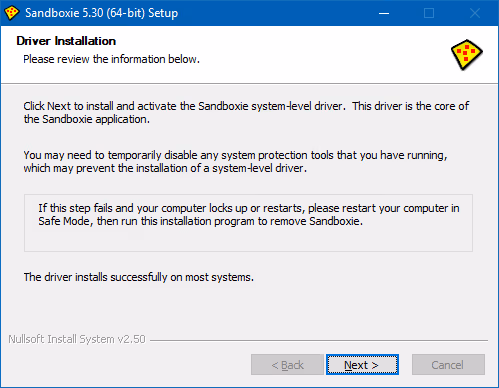Screen dimensions: 499x388
Task: Click 'Nullsoft Install System v2.50' text
Action: click(77, 339)
